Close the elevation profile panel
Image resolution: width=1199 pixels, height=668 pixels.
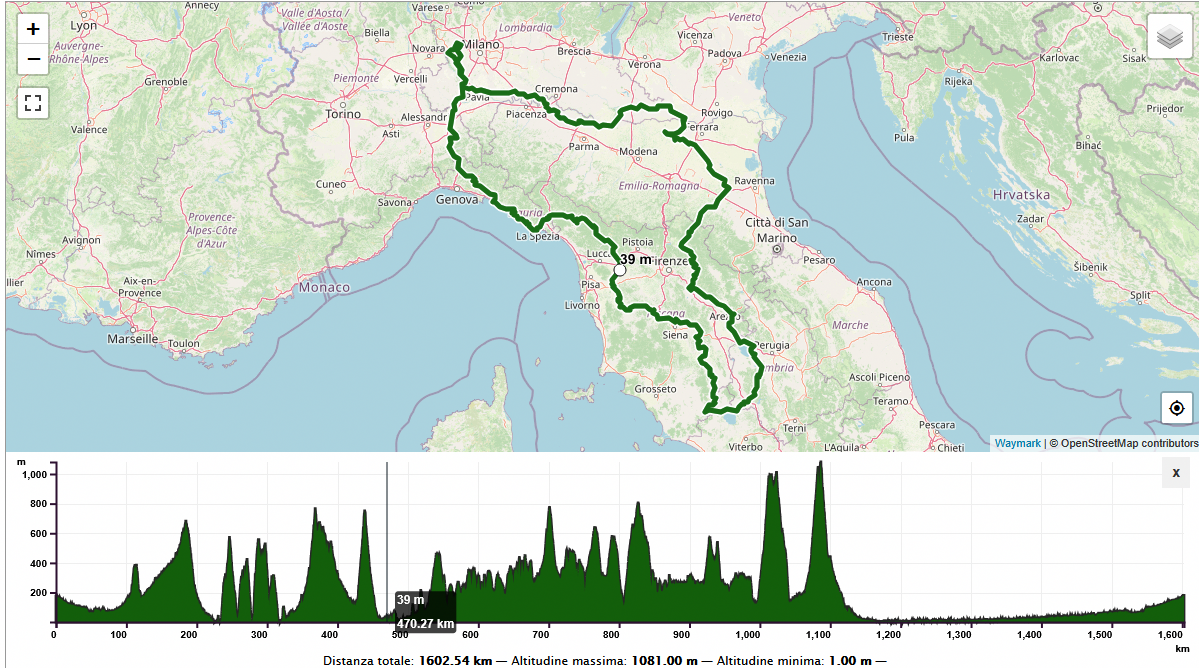tap(1175, 474)
